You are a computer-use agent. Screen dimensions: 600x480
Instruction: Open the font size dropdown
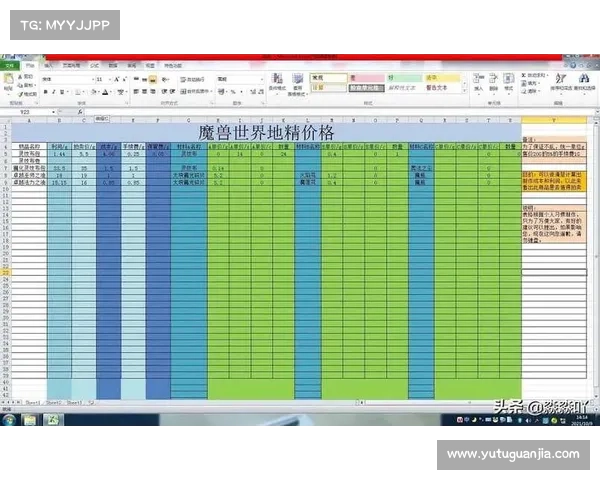pyautogui.click(x=98, y=78)
